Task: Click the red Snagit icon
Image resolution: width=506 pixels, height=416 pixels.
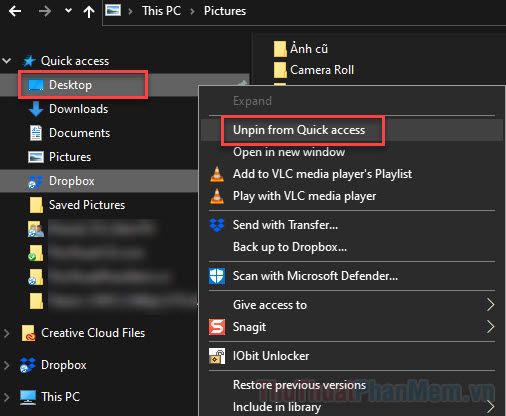Action: (217, 327)
